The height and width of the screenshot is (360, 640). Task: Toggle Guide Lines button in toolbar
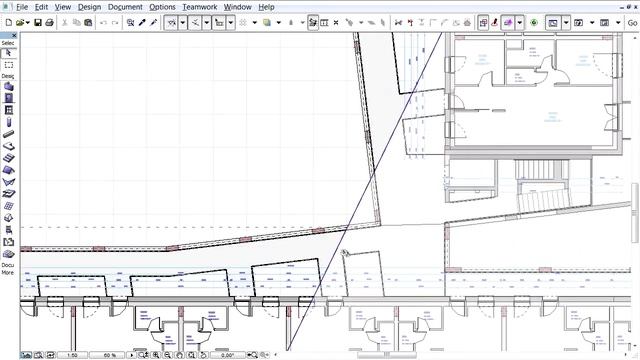pos(171,23)
